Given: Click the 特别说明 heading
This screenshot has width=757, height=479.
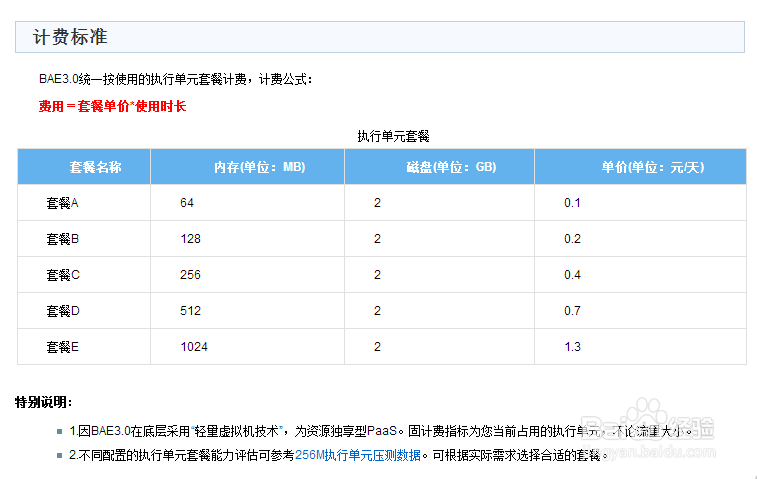Looking at the screenshot, I should click(43, 402).
